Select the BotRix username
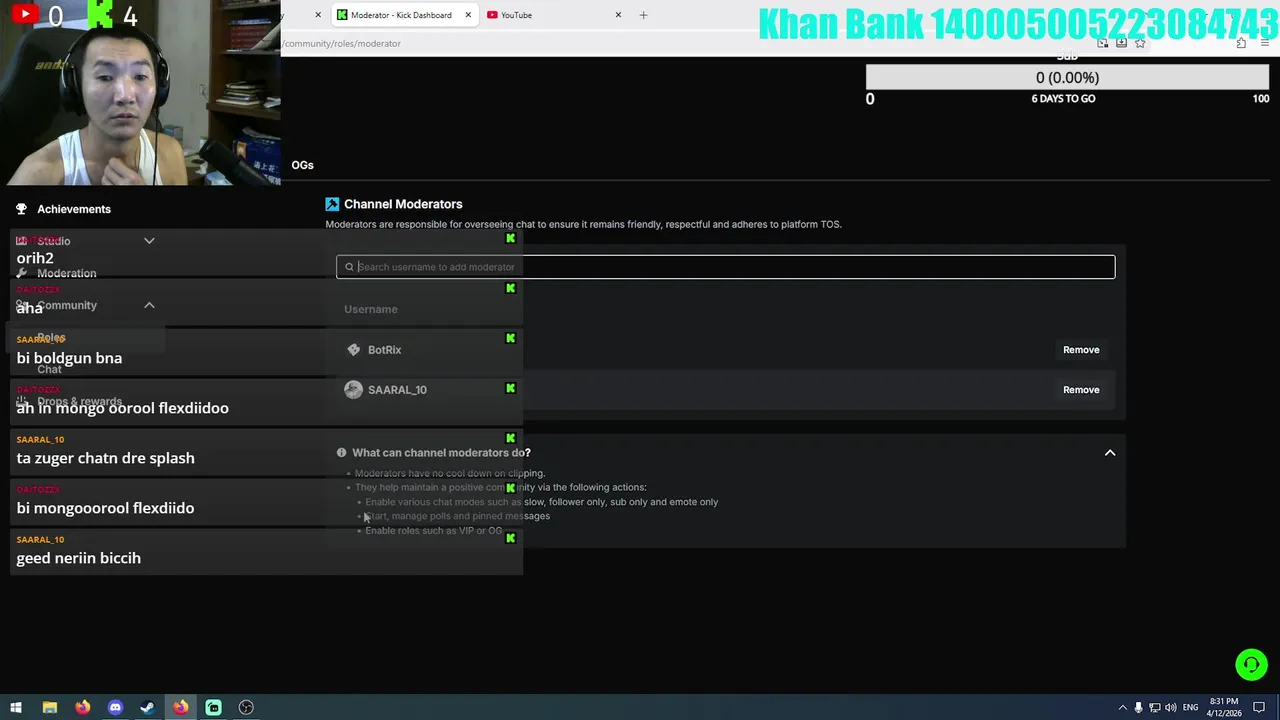The width and height of the screenshot is (1280, 720). [x=384, y=350]
